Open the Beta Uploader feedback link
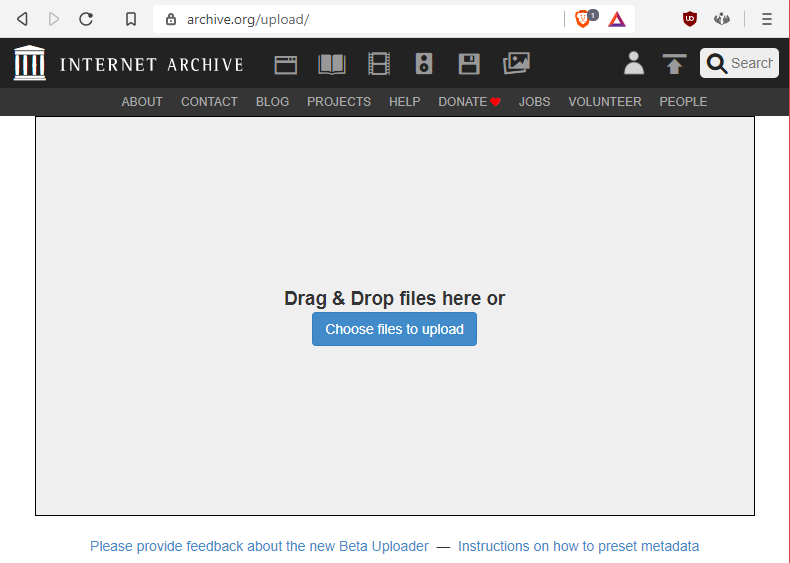Screen dimensions: 790x563 point(259,546)
